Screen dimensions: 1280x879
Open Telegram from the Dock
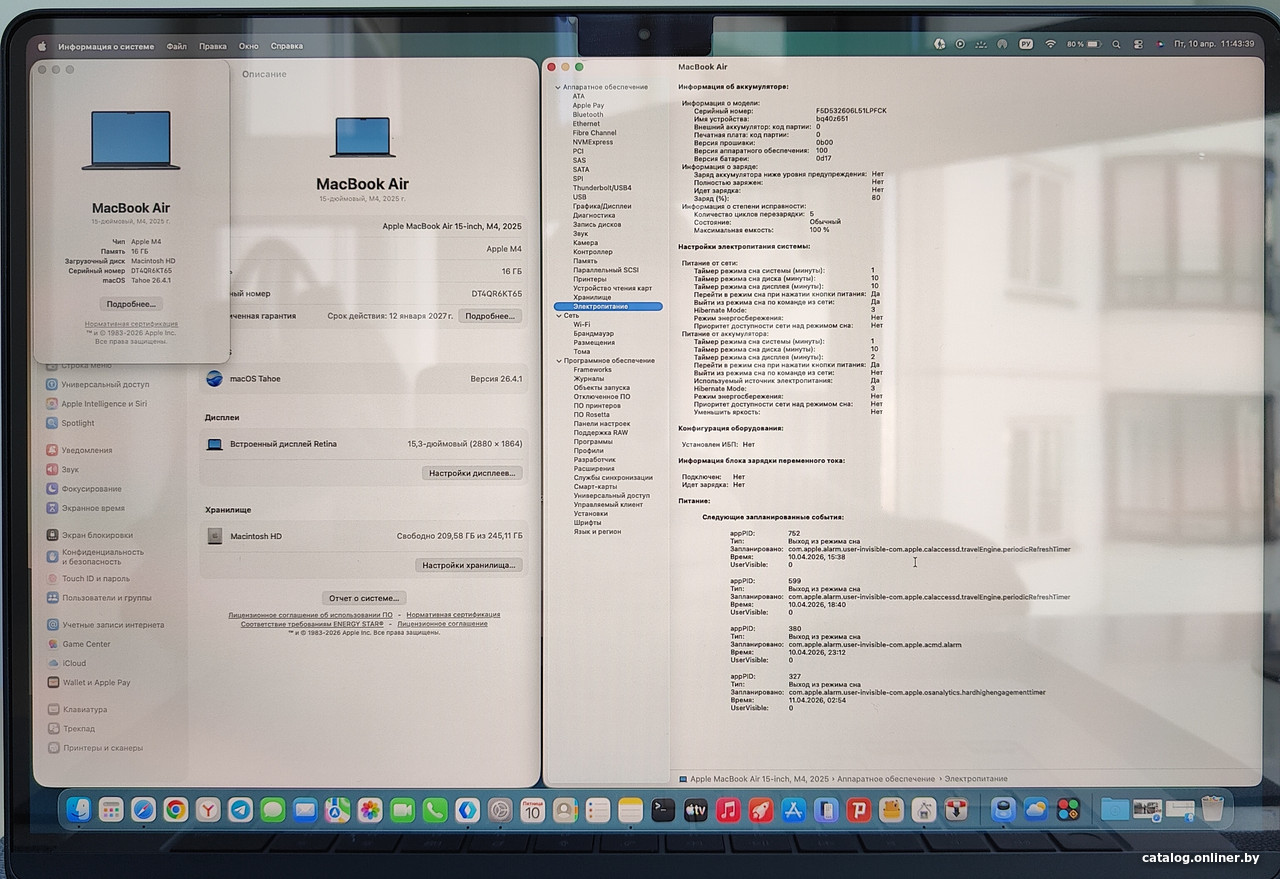[240, 809]
